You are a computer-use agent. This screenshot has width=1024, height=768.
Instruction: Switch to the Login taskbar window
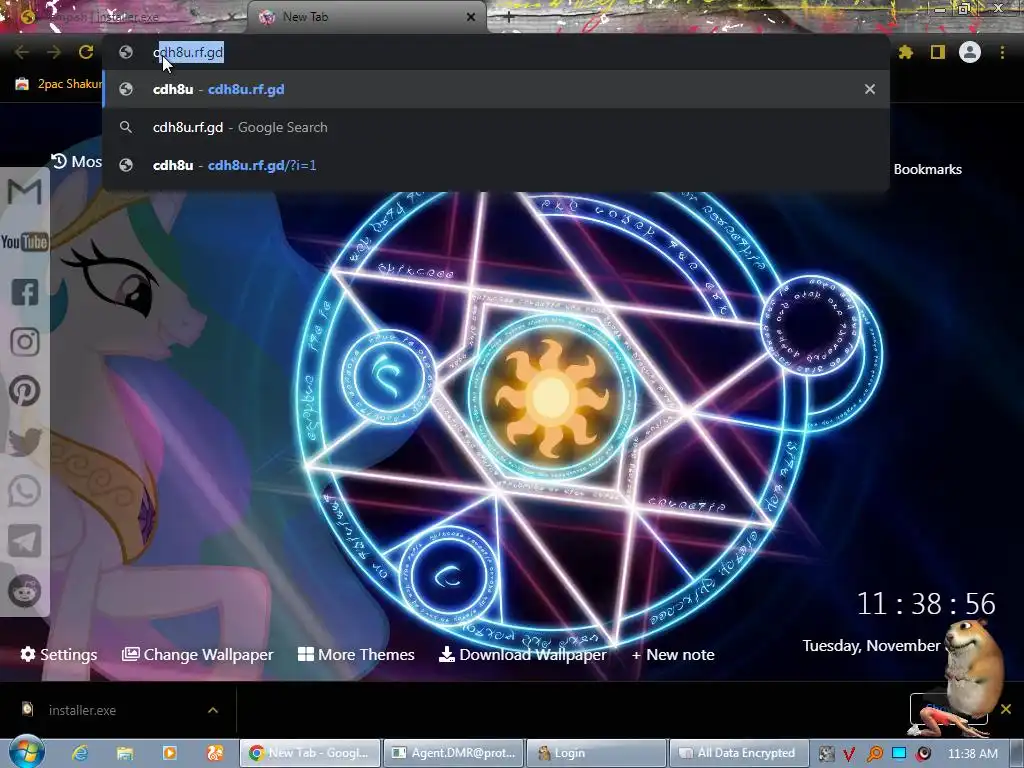point(596,753)
